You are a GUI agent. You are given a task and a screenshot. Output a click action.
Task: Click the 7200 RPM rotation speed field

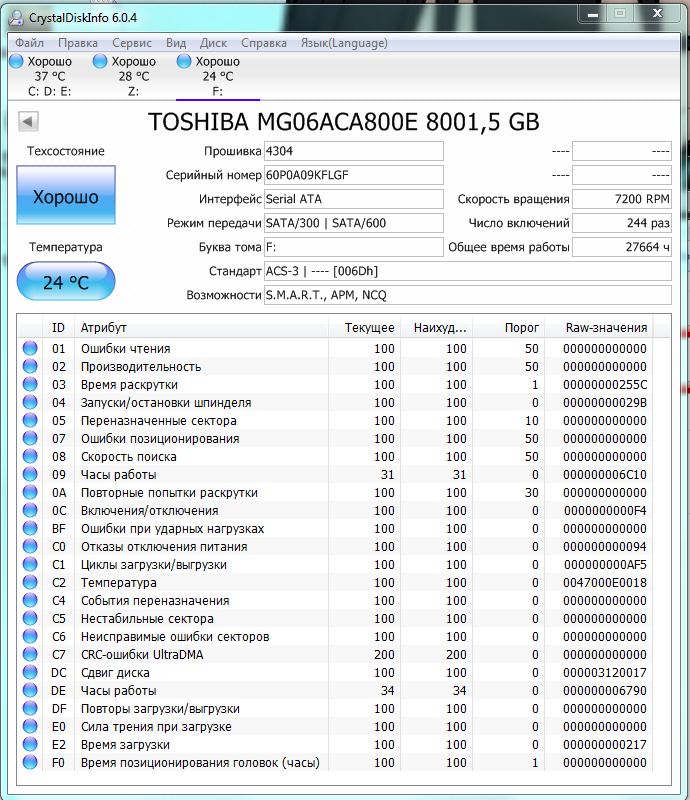(622, 199)
